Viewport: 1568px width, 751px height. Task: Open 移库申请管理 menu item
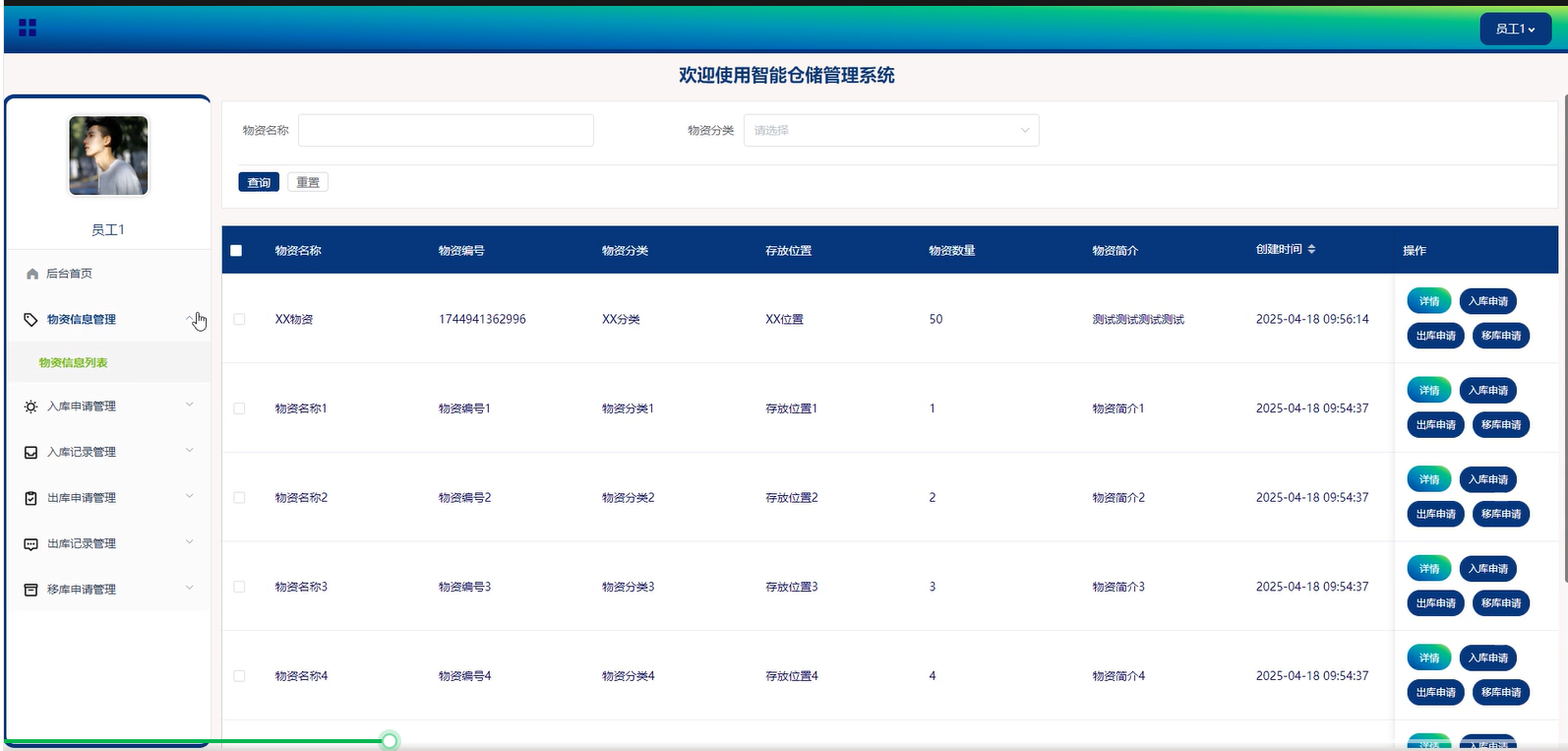pyautogui.click(x=108, y=590)
